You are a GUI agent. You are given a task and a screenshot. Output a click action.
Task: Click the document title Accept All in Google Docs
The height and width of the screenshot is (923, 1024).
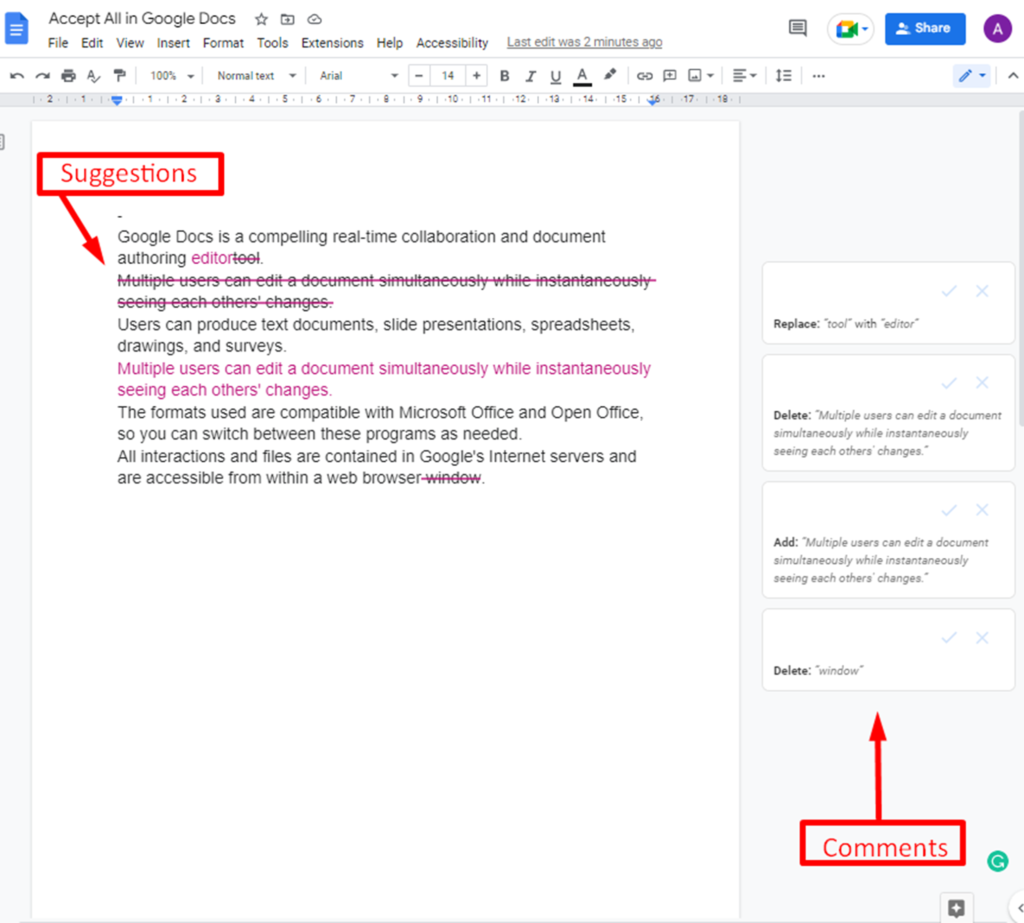142,19
